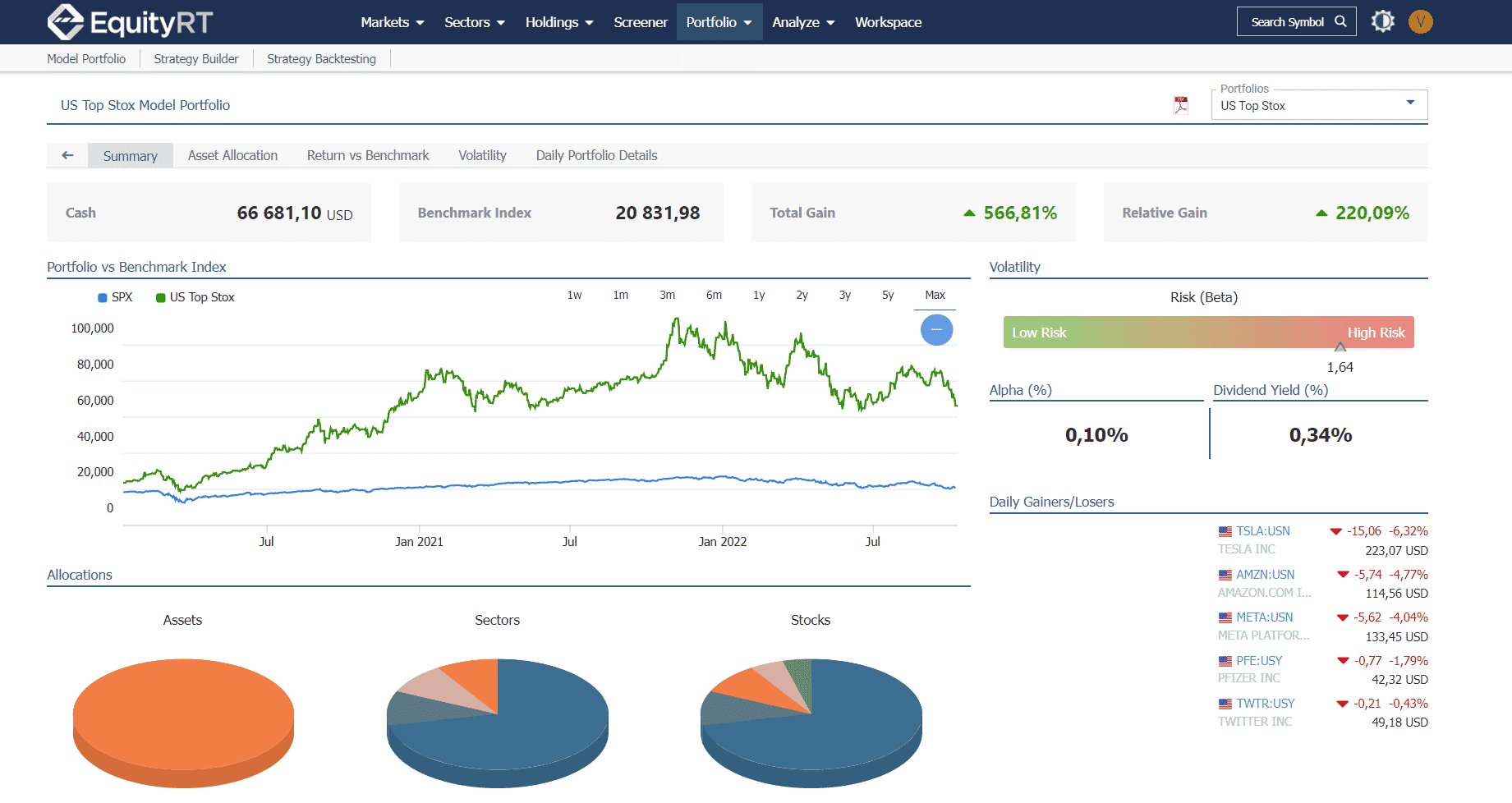Image resolution: width=1512 pixels, height=803 pixels.
Task: Expand the Analyze menu
Action: pos(803,22)
